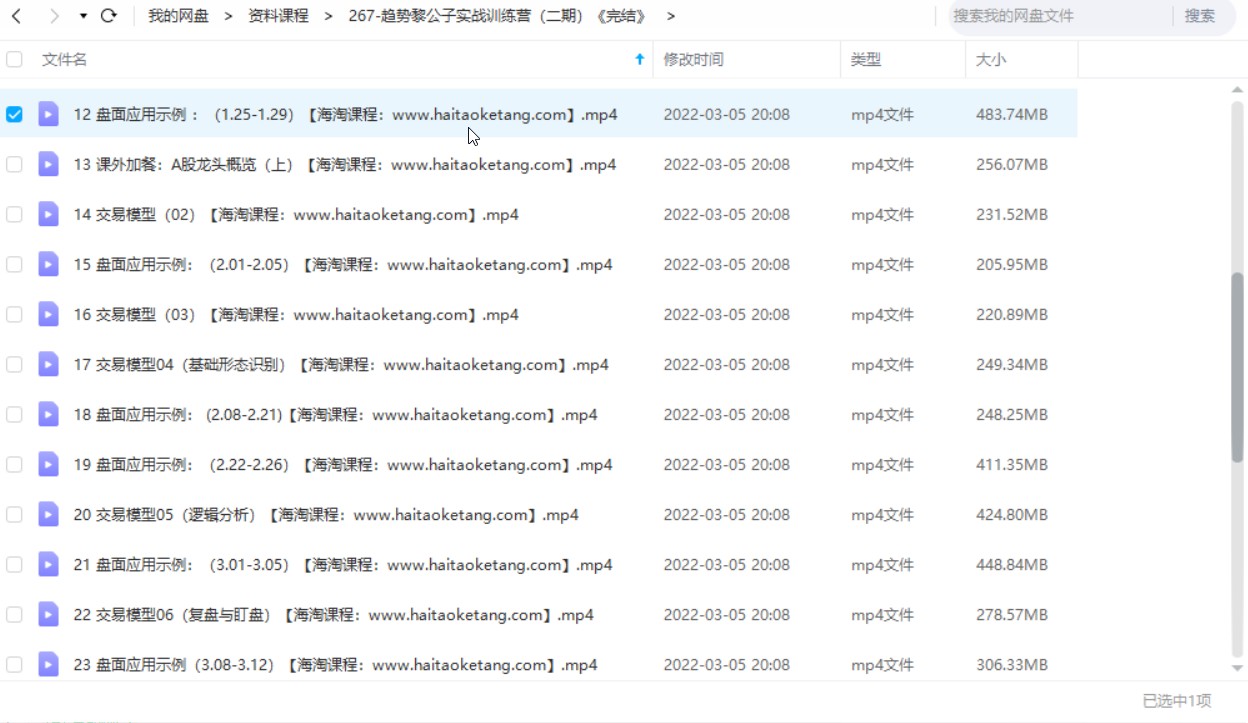
Task: Click video icon of 15 盘面应用示例
Action: point(48,264)
